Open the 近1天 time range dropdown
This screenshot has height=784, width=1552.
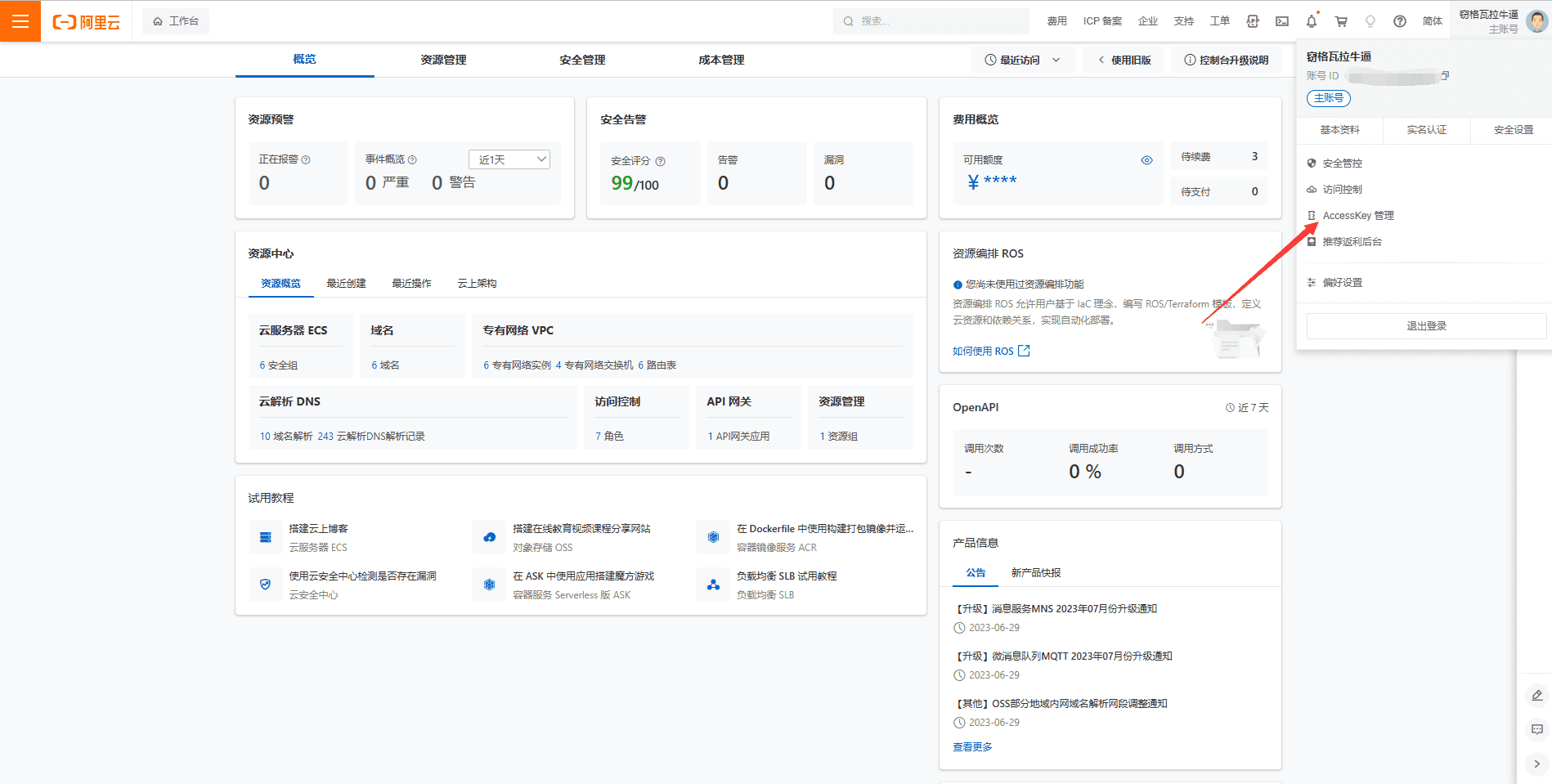click(x=509, y=159)
